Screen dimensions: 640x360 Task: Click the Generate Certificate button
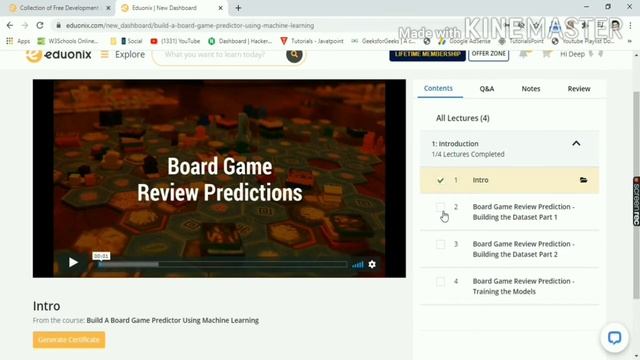click(69, 340)
